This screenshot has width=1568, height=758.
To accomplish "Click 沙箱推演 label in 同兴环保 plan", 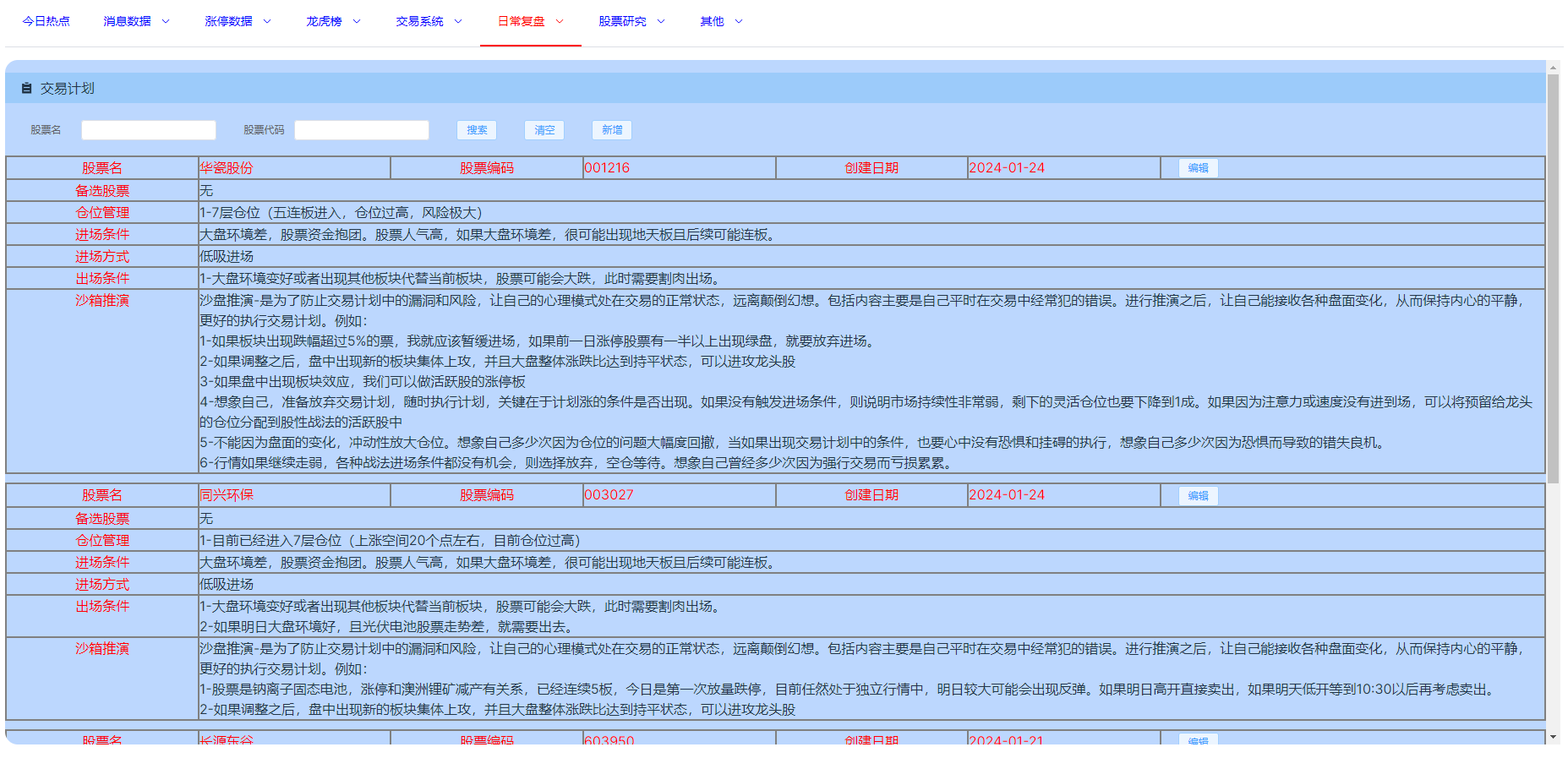I will point(102,649).
